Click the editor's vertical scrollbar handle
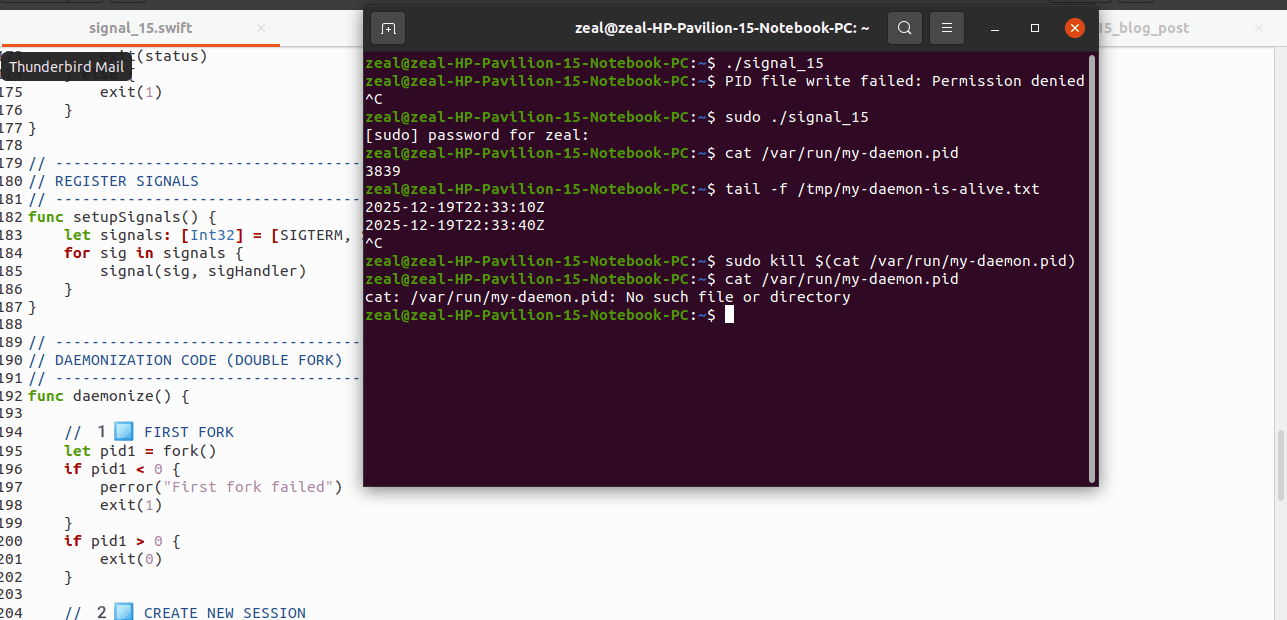1287x620 pixels. click(1280, 465)
